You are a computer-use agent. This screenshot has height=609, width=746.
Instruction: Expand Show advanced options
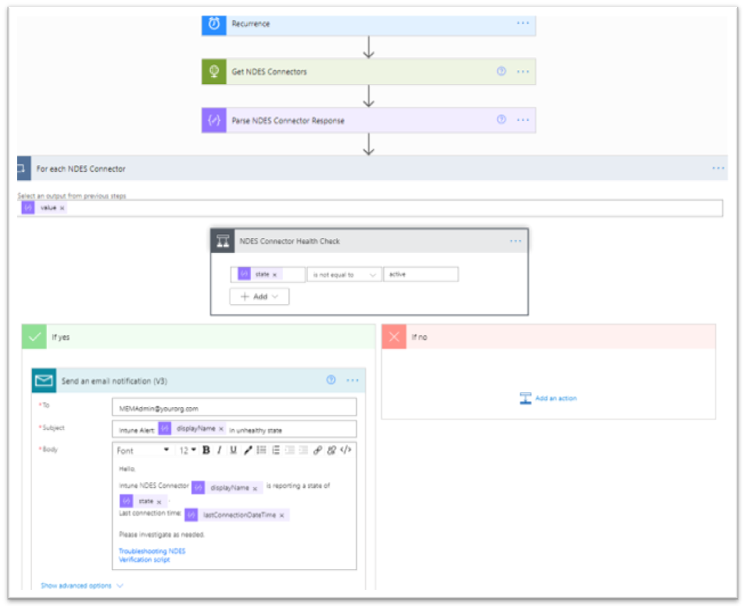point(82,585)
